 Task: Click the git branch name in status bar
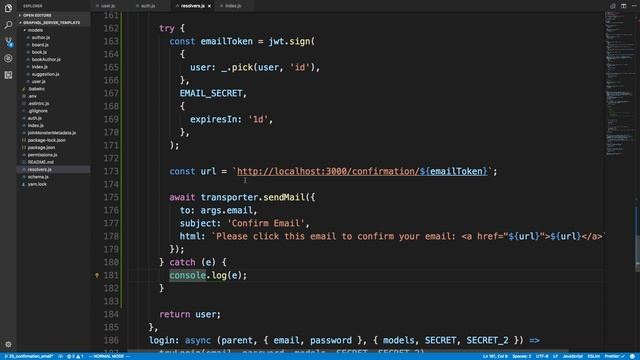coord(29,356)
